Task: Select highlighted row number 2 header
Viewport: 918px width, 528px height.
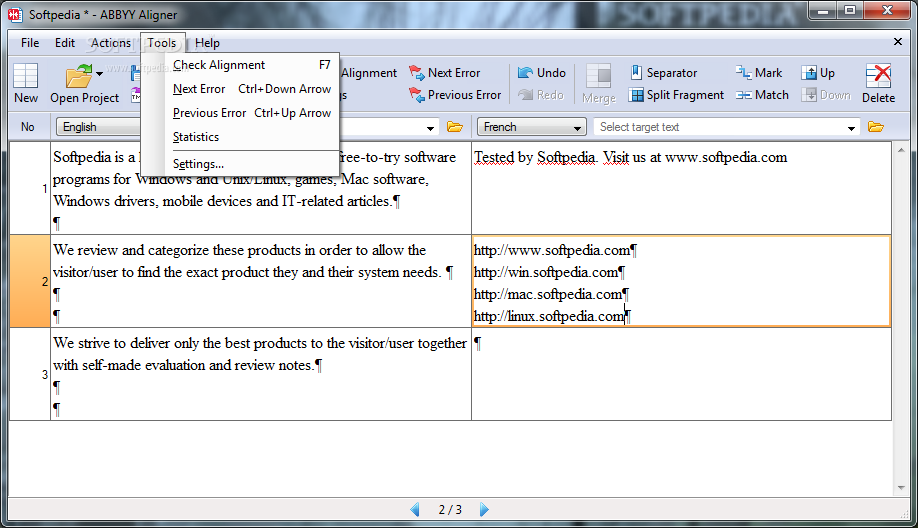Action: [x=30, y=281]
